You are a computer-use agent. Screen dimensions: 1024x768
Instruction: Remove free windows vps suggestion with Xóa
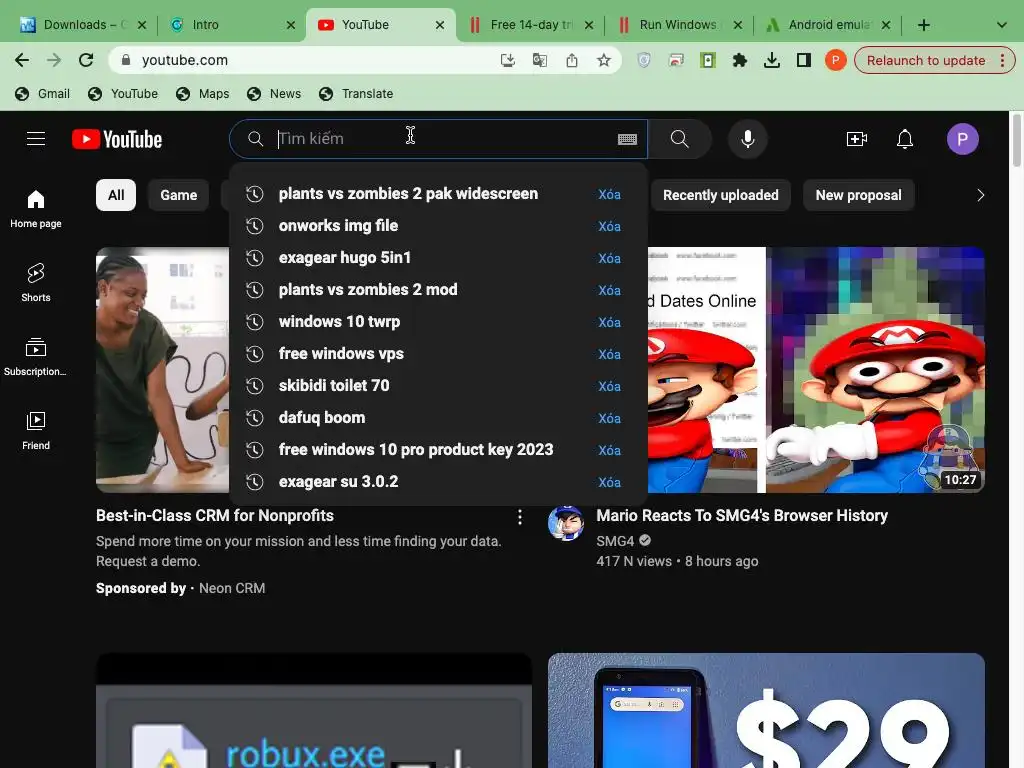[609, 354]
